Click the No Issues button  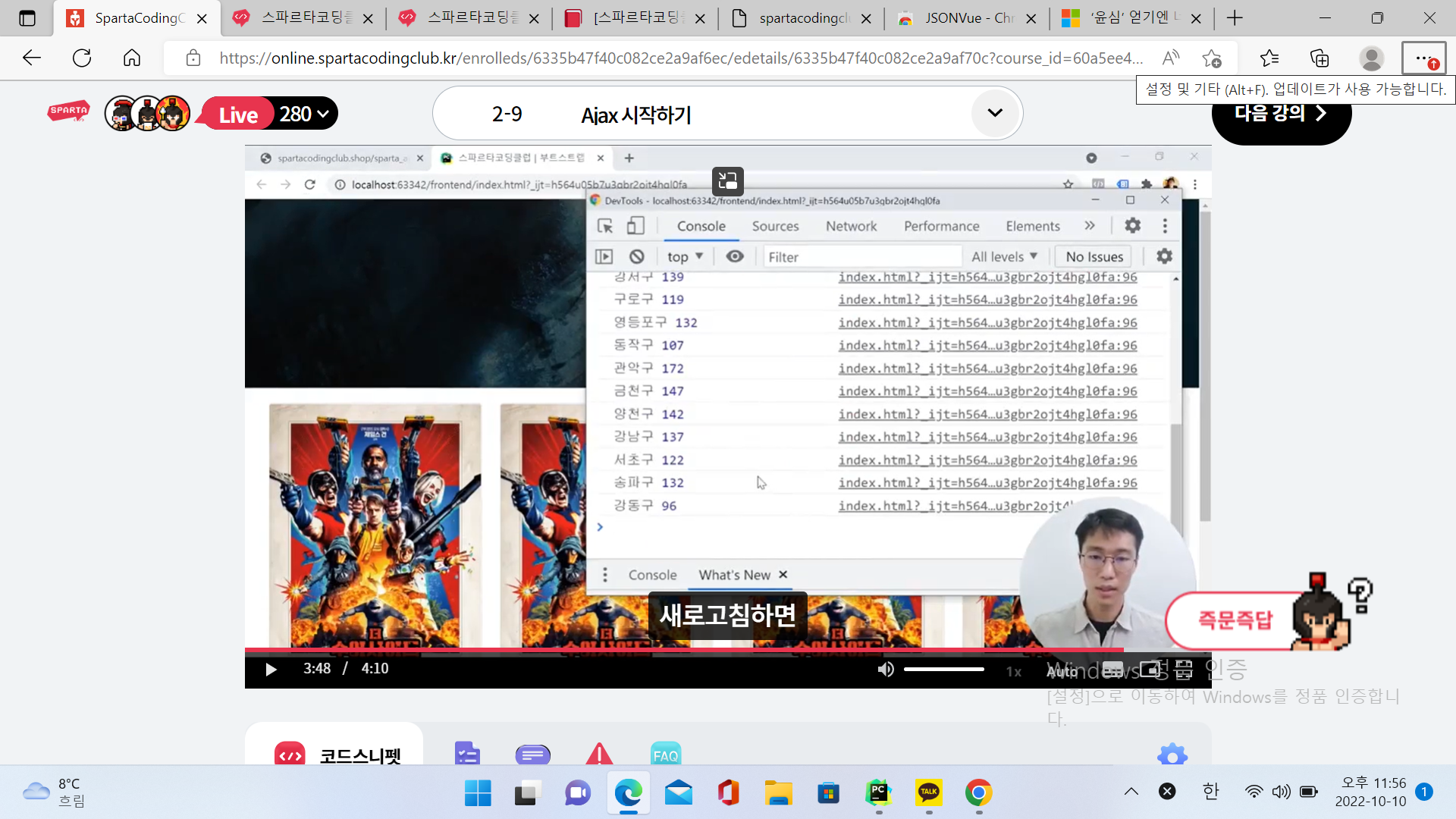1094,256
